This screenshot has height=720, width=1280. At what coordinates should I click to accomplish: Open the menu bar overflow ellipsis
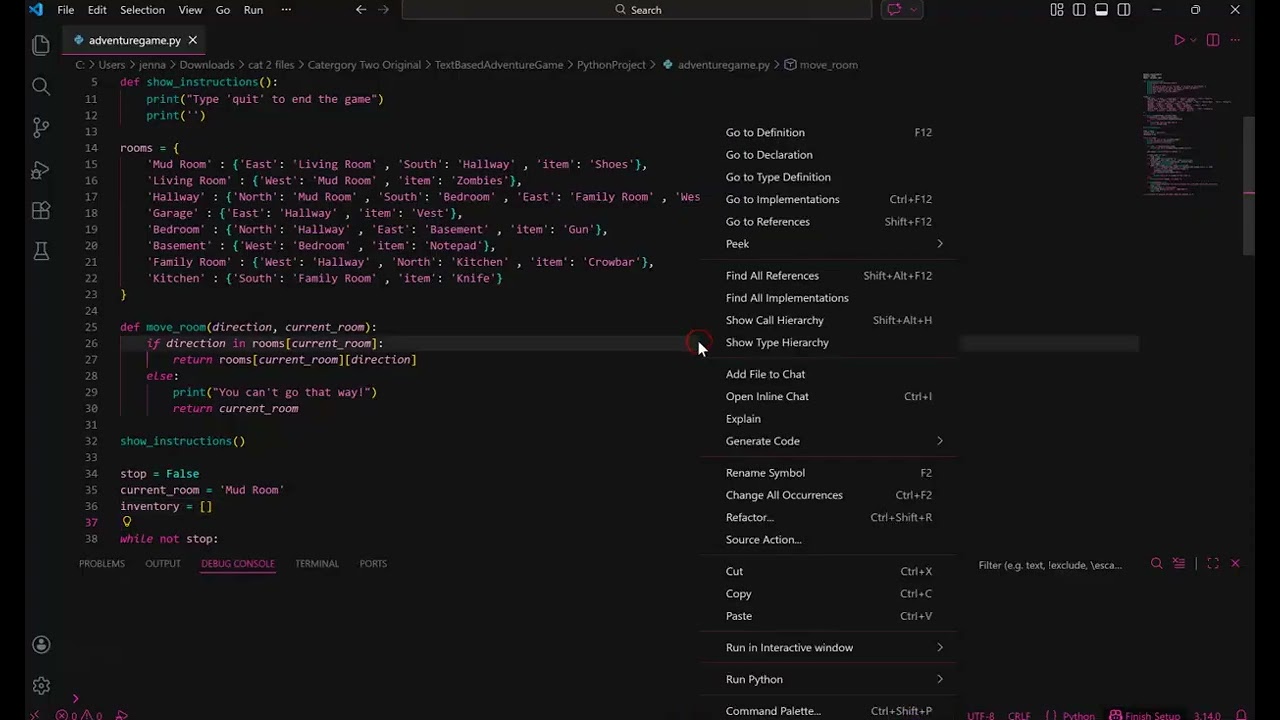coord(286,10)
